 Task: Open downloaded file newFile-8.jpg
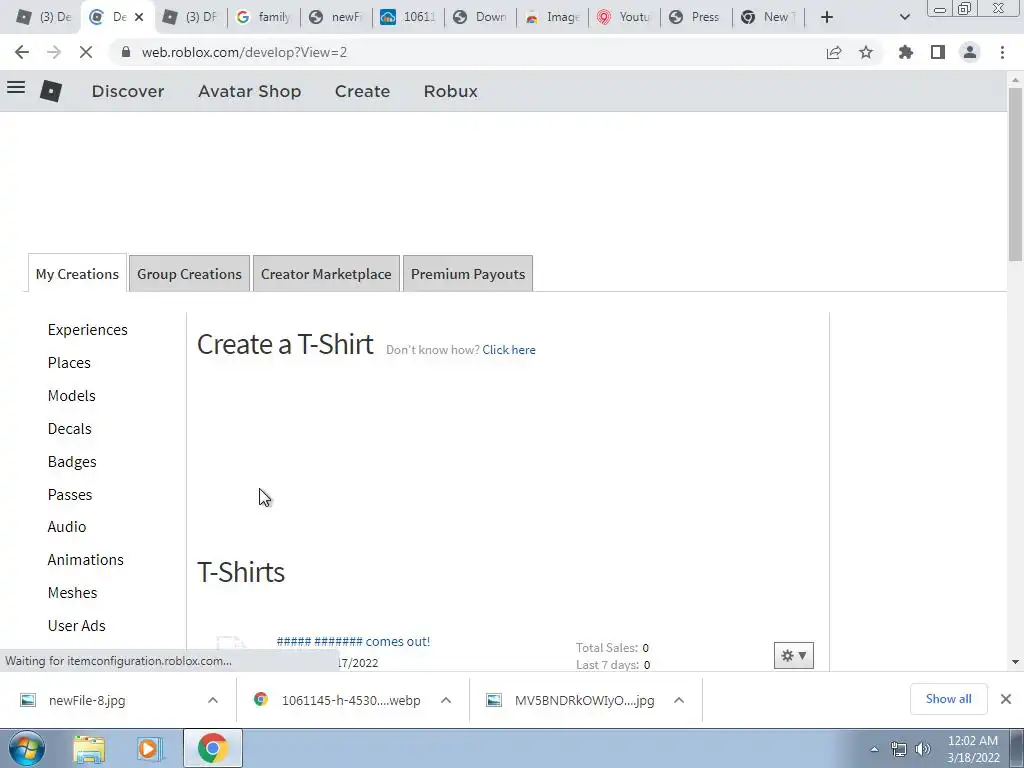pos(87,700)
